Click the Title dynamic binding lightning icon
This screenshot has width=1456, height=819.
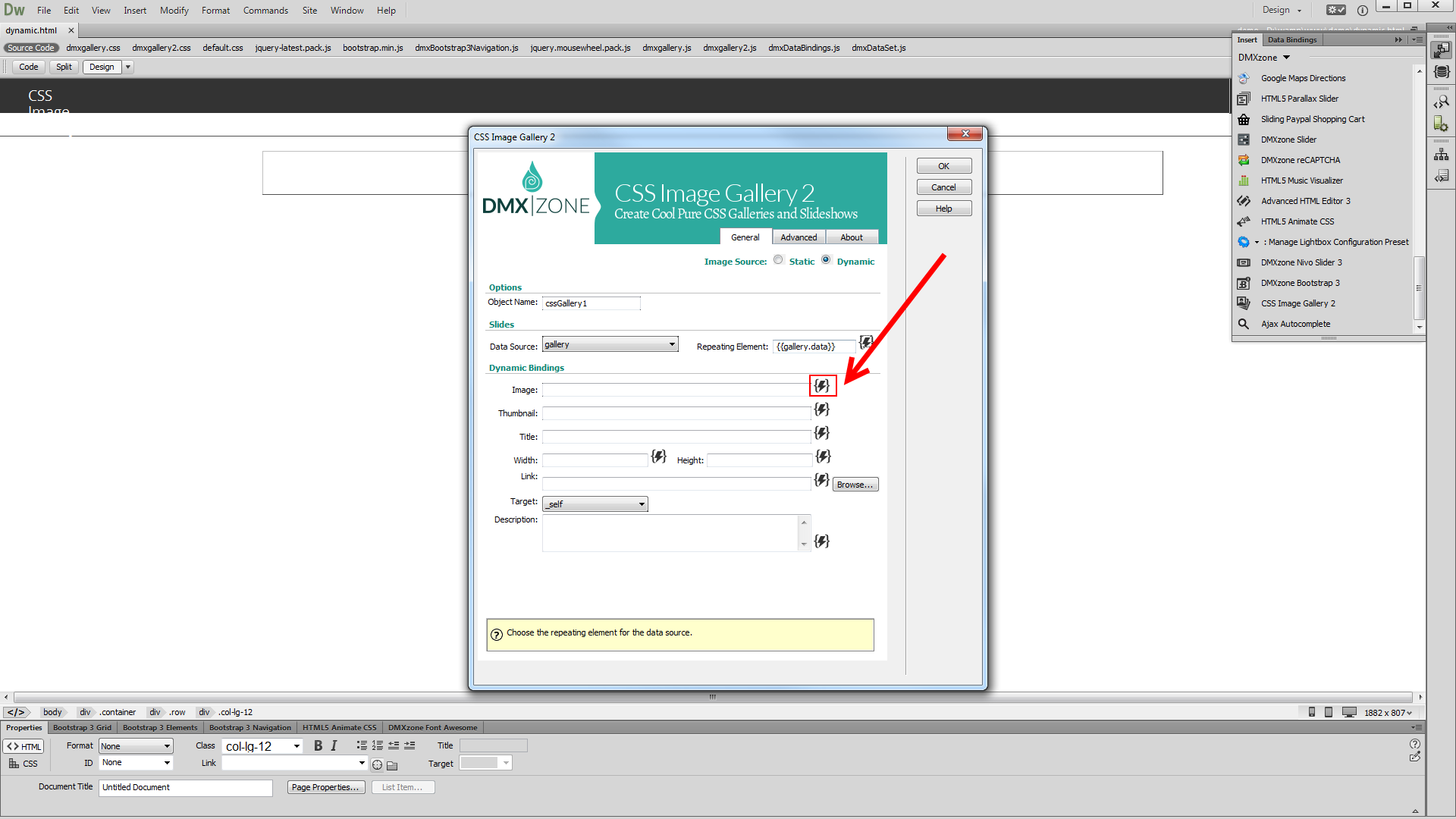click(822, 433)
